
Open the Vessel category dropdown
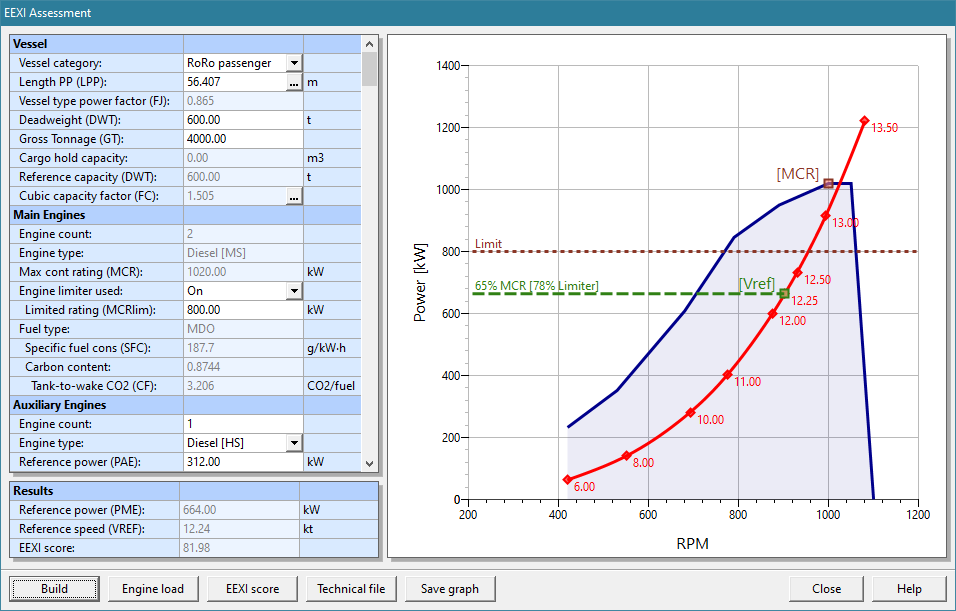click(x=294, y=63)
